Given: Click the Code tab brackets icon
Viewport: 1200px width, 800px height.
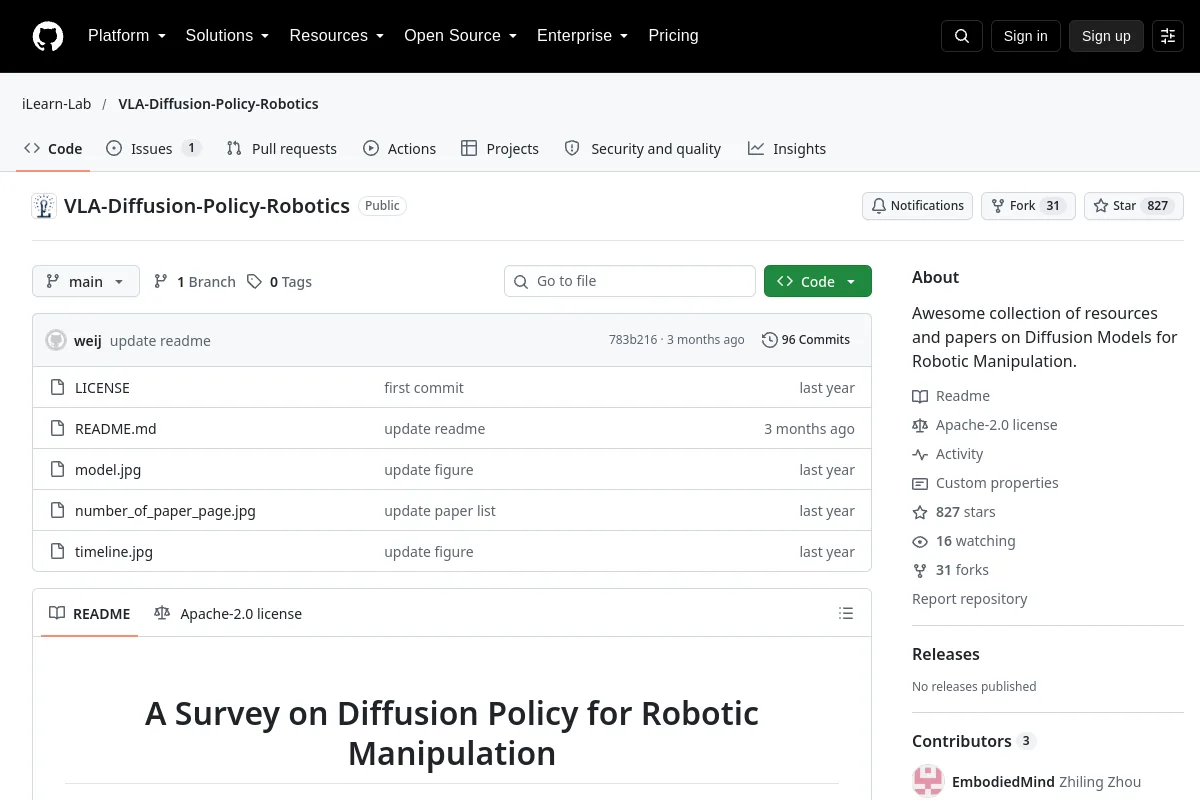Looking at the screenshot, I should click(x=32, y=148).
